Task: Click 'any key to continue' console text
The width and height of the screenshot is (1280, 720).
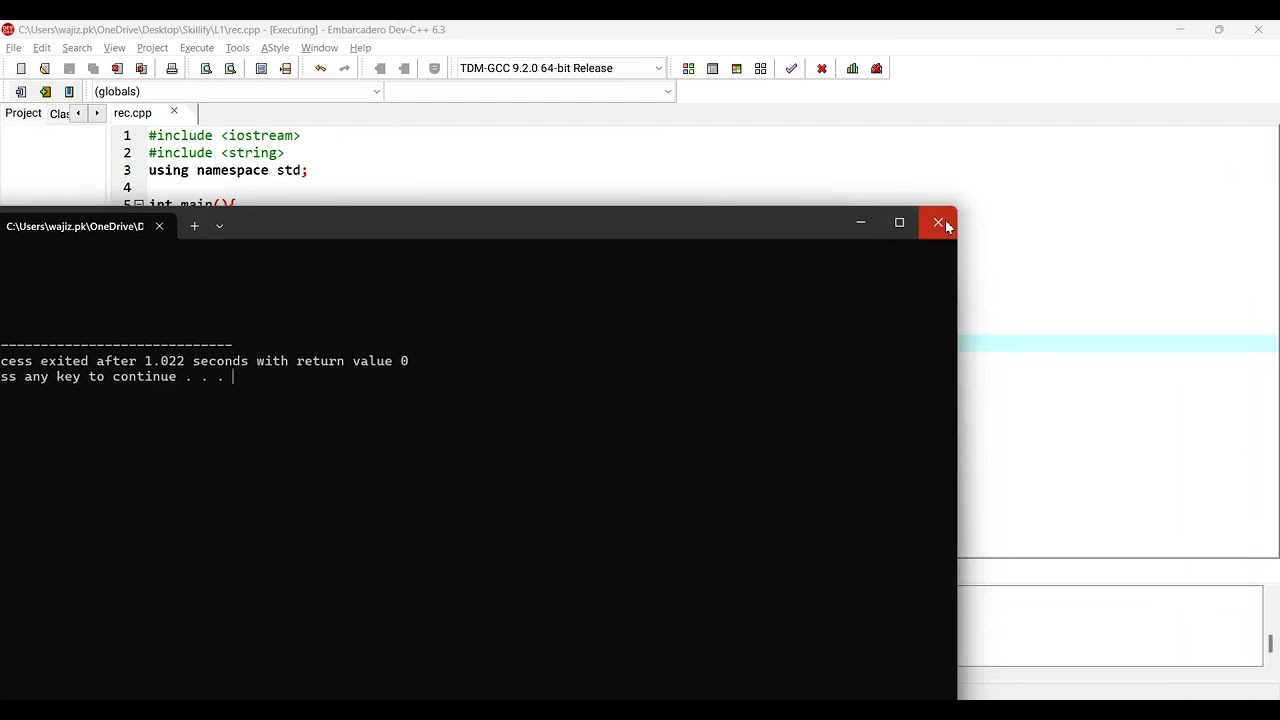Action: [100, 377]
